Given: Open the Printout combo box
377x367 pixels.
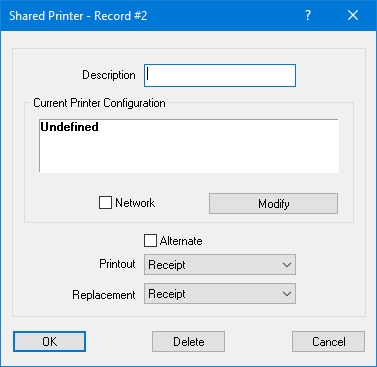Looking at the screenshot, I should click(x=220, y=265).
